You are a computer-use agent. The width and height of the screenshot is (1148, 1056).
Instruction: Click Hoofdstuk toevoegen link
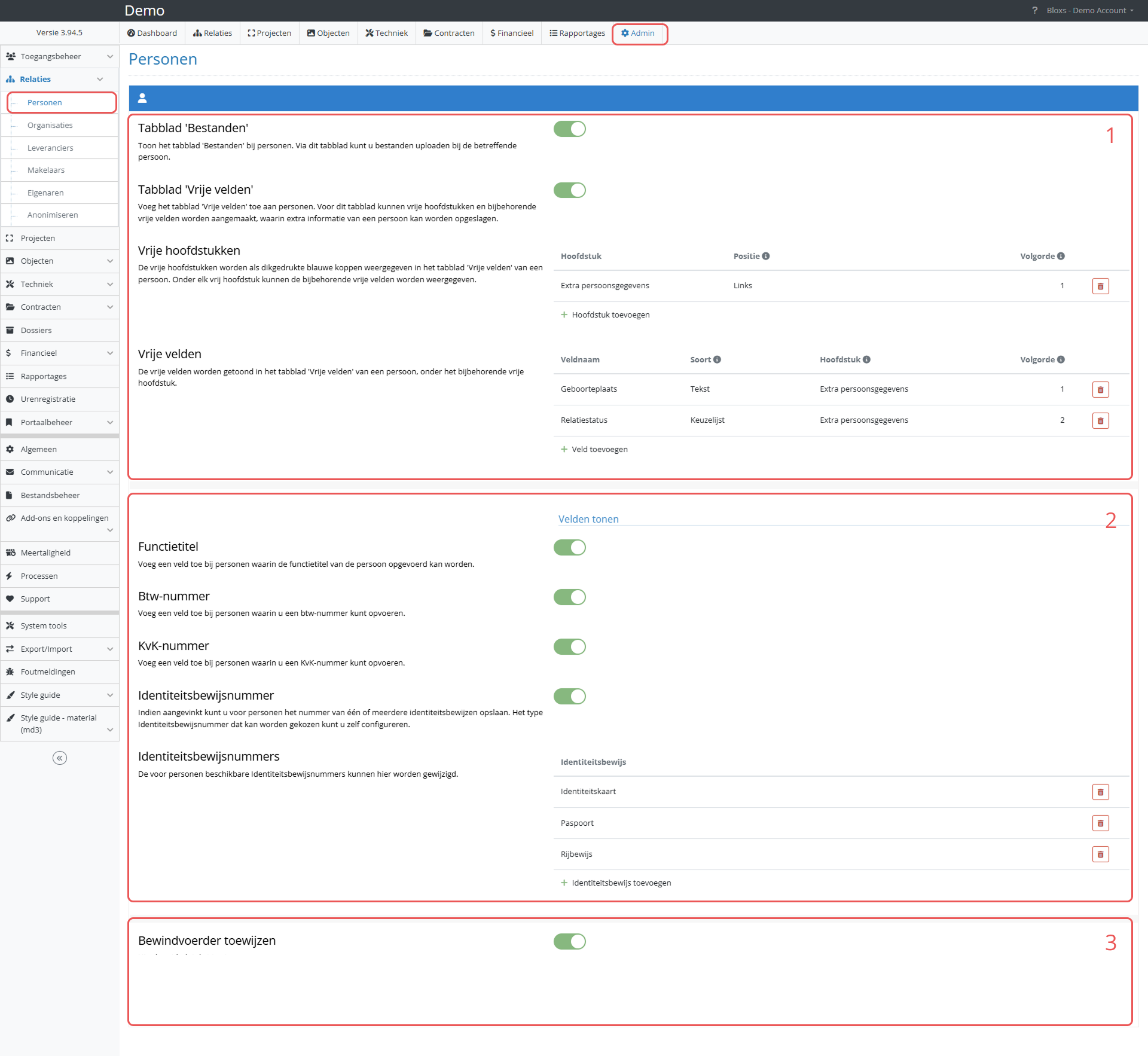(x=610, y=315)
